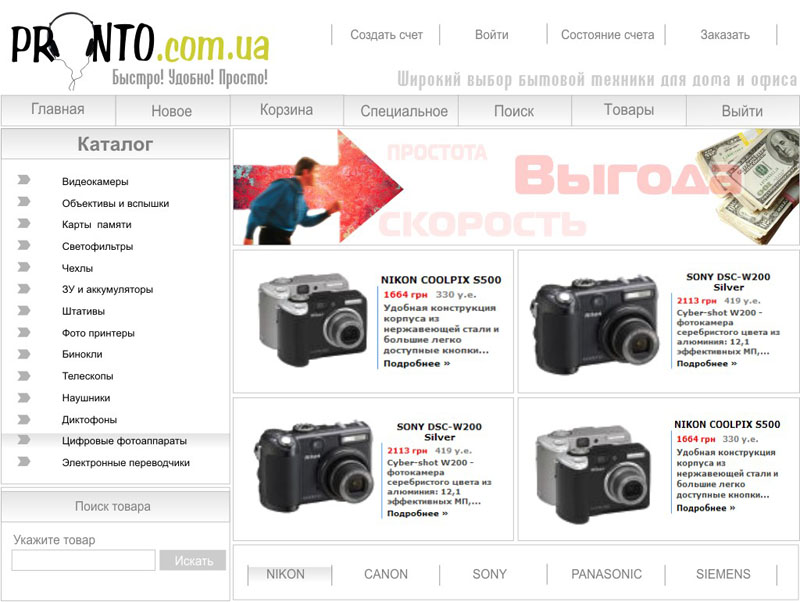Open the Светофильтры category
This screenshot has width=800, height=602.
click(97, 246)
